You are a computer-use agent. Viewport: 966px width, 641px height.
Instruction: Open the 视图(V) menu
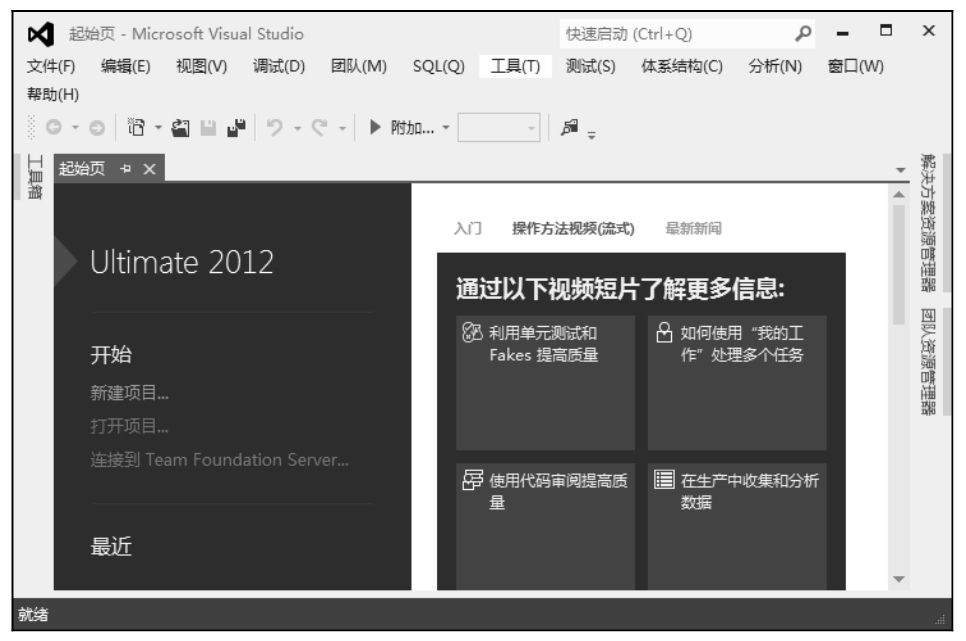[201, 66]
